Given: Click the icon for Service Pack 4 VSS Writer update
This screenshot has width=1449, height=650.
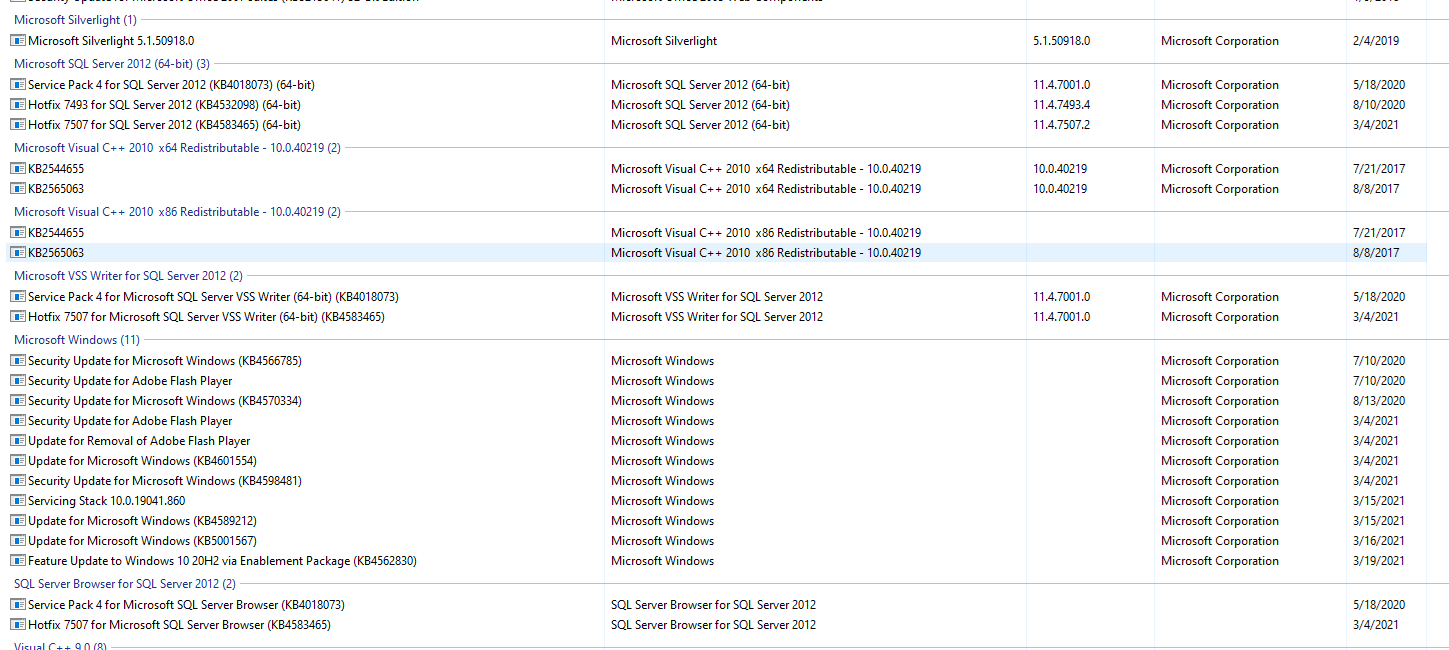Looking at the screenshot, I should (x=18, y=297).
